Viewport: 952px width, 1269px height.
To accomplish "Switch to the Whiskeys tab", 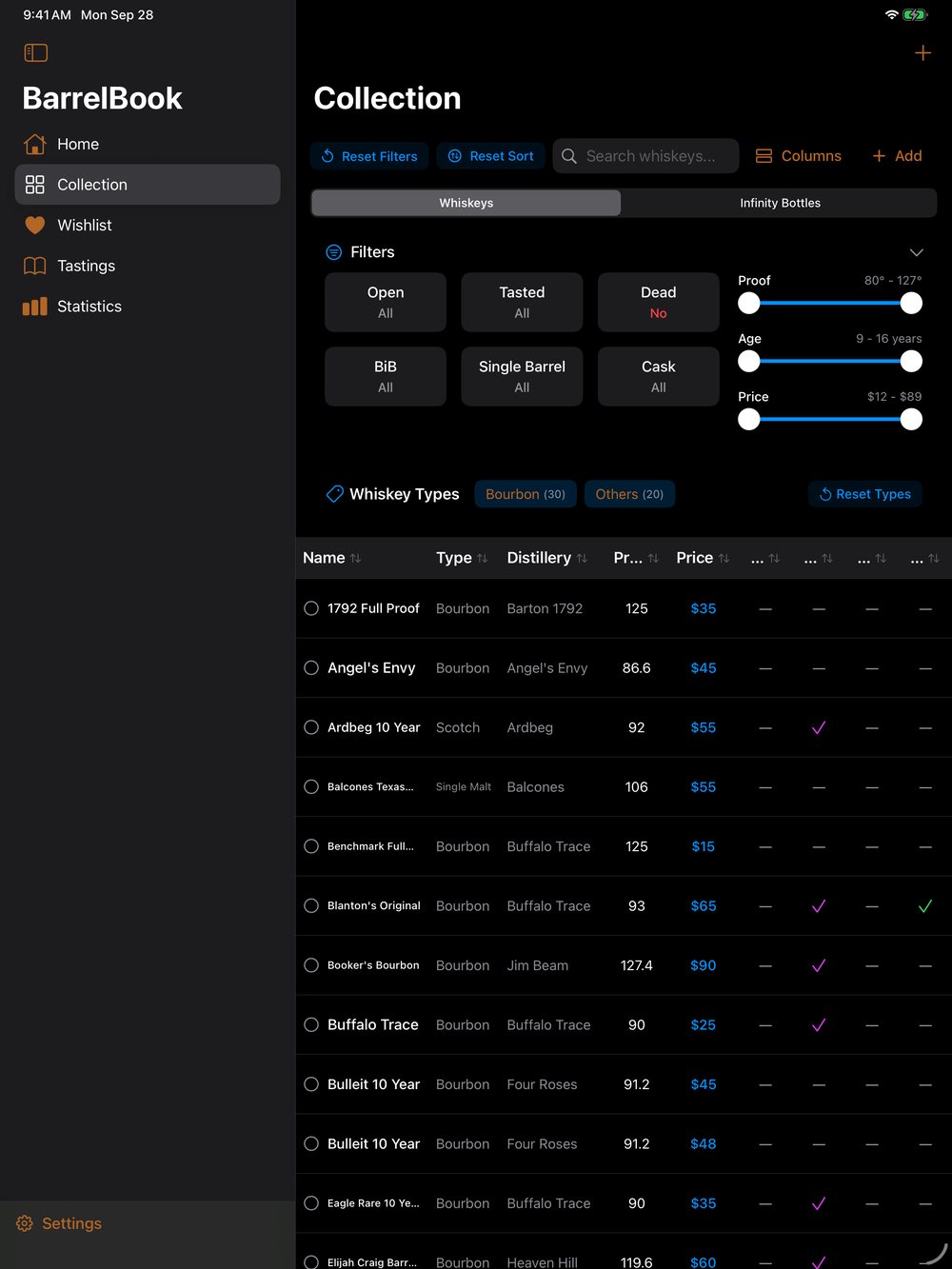I will 466,203.
